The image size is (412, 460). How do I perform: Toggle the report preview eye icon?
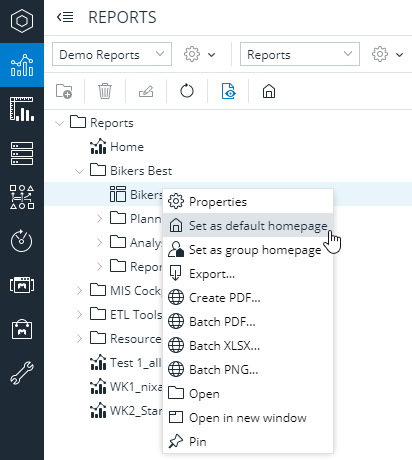click(x=228, y=91)
